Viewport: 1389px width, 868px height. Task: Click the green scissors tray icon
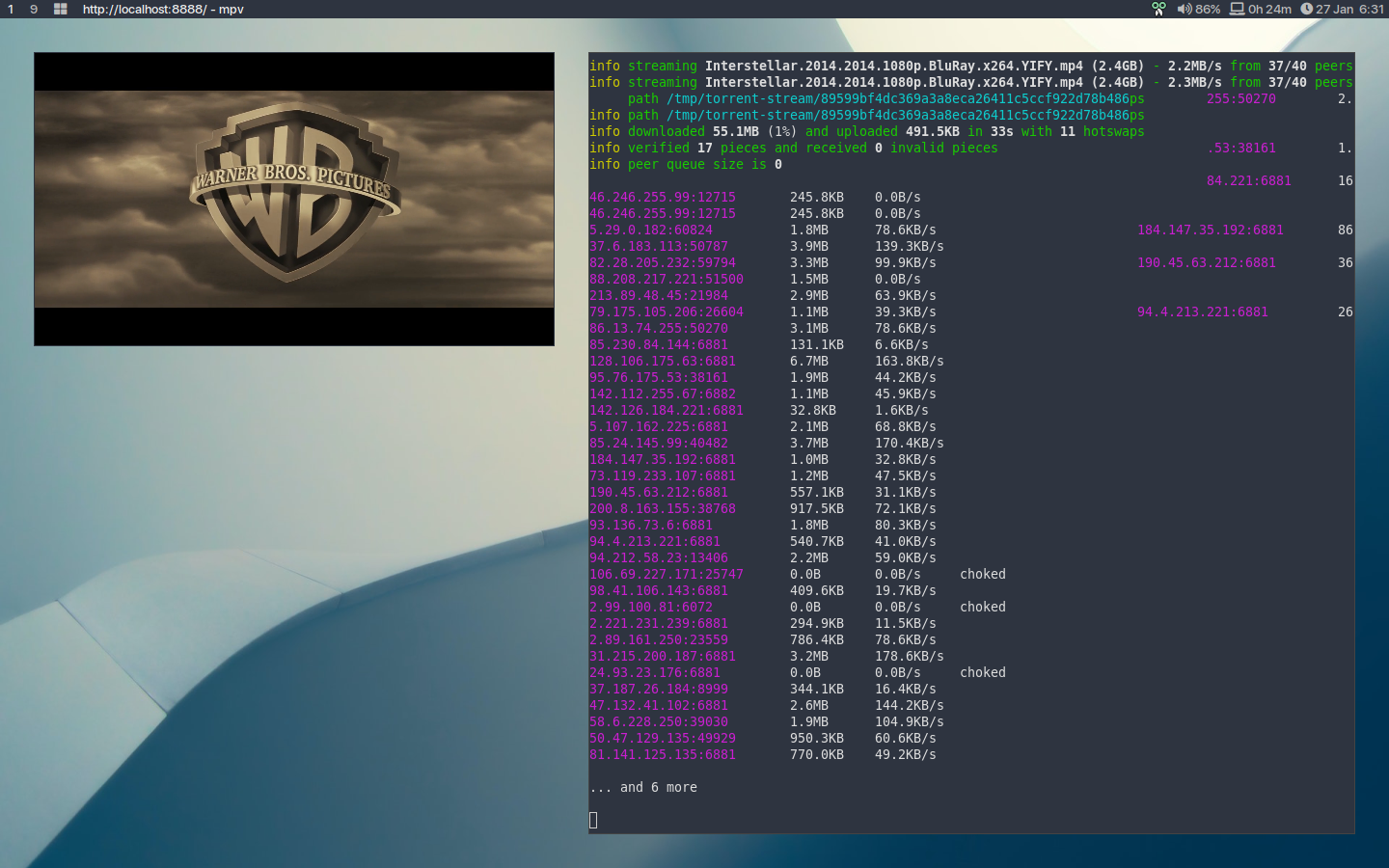(x=1158, y=9)
